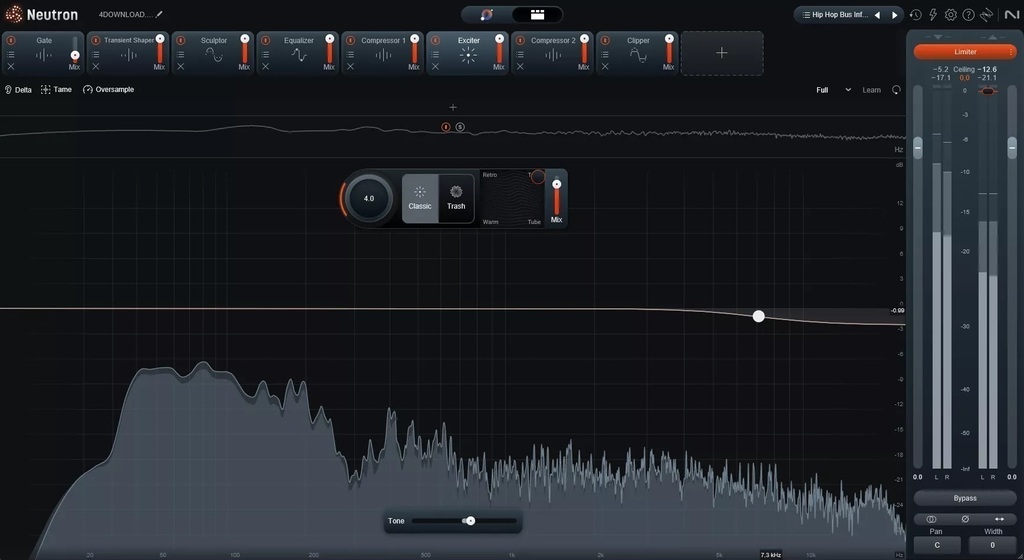Select the Classic exciter mode
Viewport: 1024px width, 560px height.
tap(420, 198)
